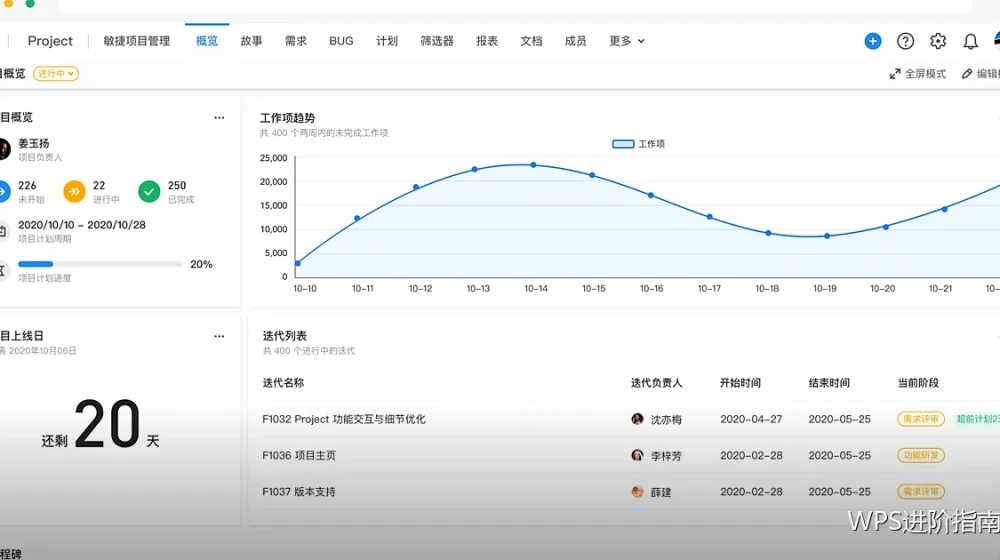Click the blue plus create icon
This screenshot has width=1000, height=560.
click(872, 41)
